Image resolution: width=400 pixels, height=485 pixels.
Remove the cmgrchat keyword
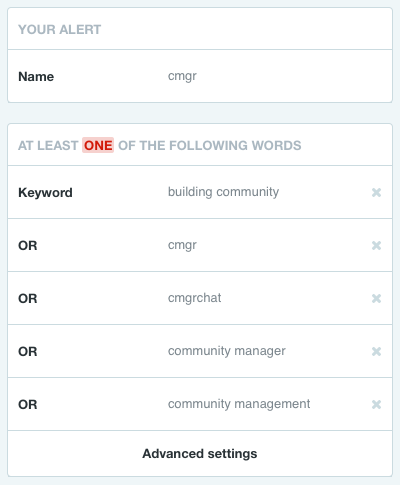tap(376, 298)
